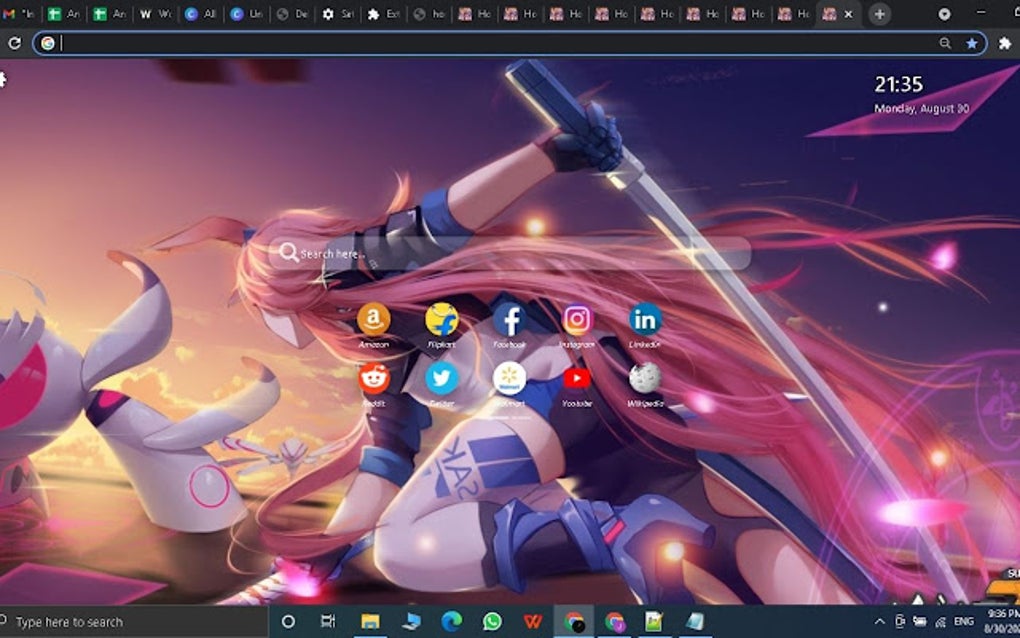The width and height of the screenshot is (1020, 638).
Task: Open a new tab with the plus button
Action: pyautogui.click(x=879, y=14)
